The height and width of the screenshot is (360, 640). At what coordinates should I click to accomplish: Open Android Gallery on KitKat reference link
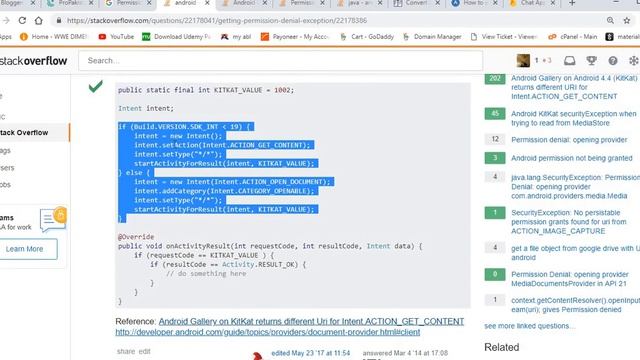311,322
